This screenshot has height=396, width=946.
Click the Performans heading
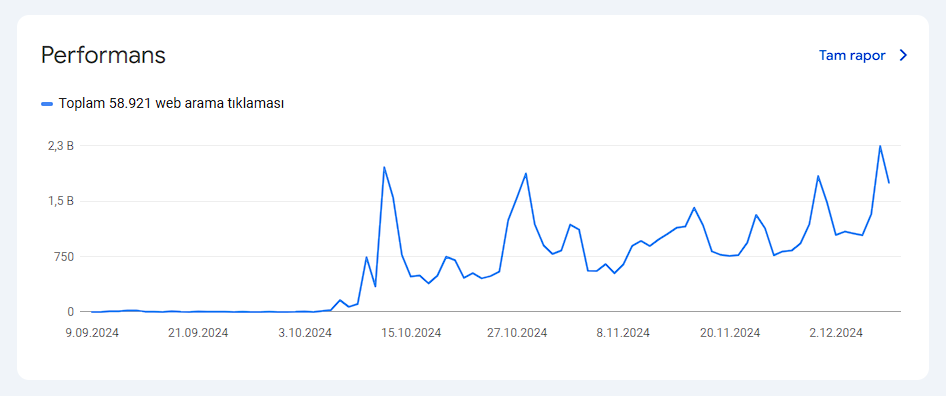coord(103,55)
